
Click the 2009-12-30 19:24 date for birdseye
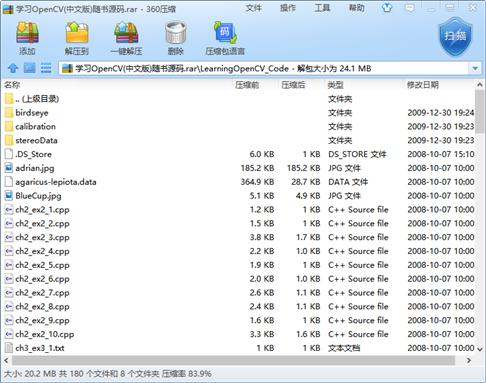pyautogui.click(x=441, y=113)
